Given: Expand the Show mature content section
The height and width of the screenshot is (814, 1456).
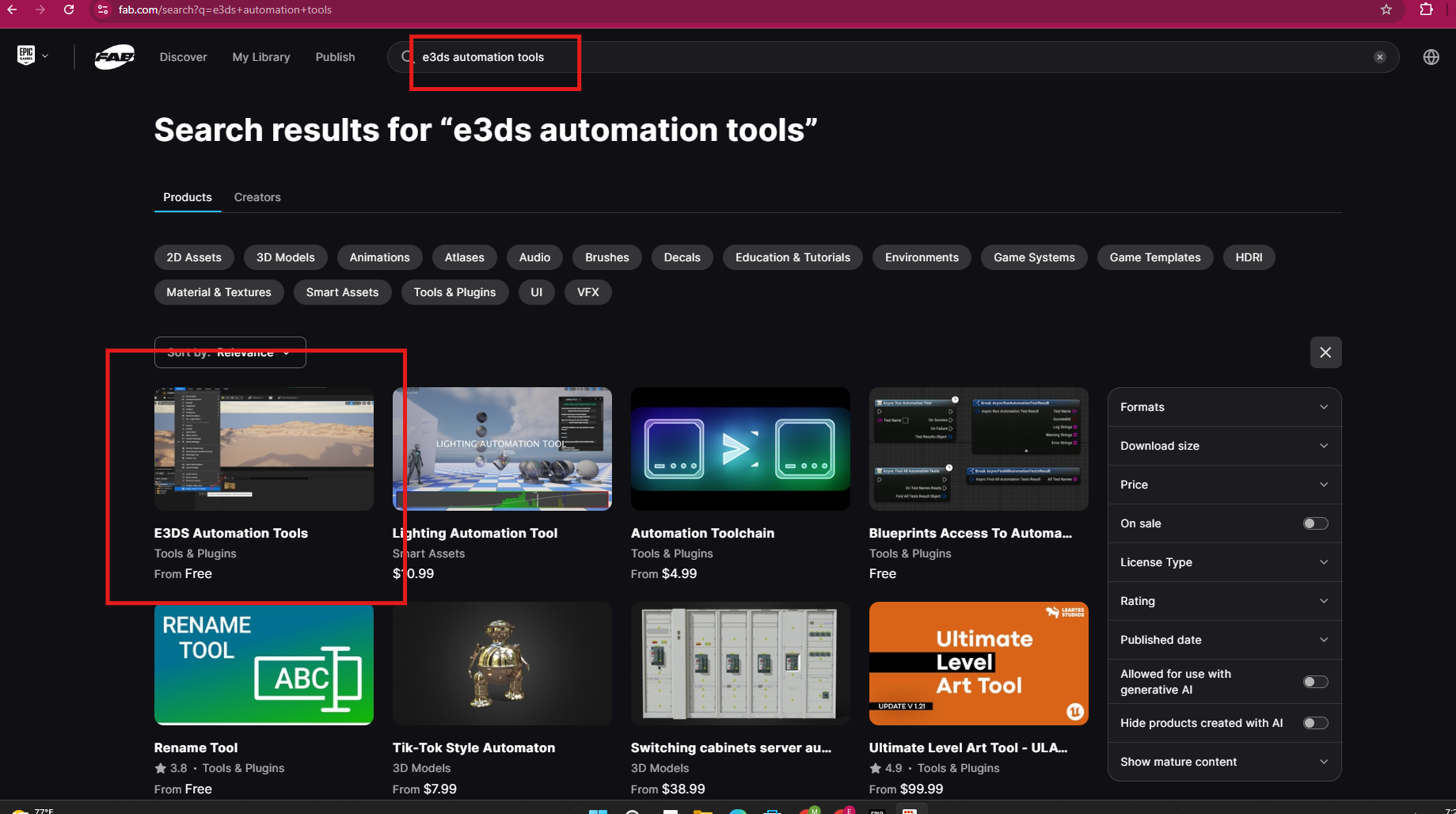Looking at the screenshot, I should (1224, 762).
